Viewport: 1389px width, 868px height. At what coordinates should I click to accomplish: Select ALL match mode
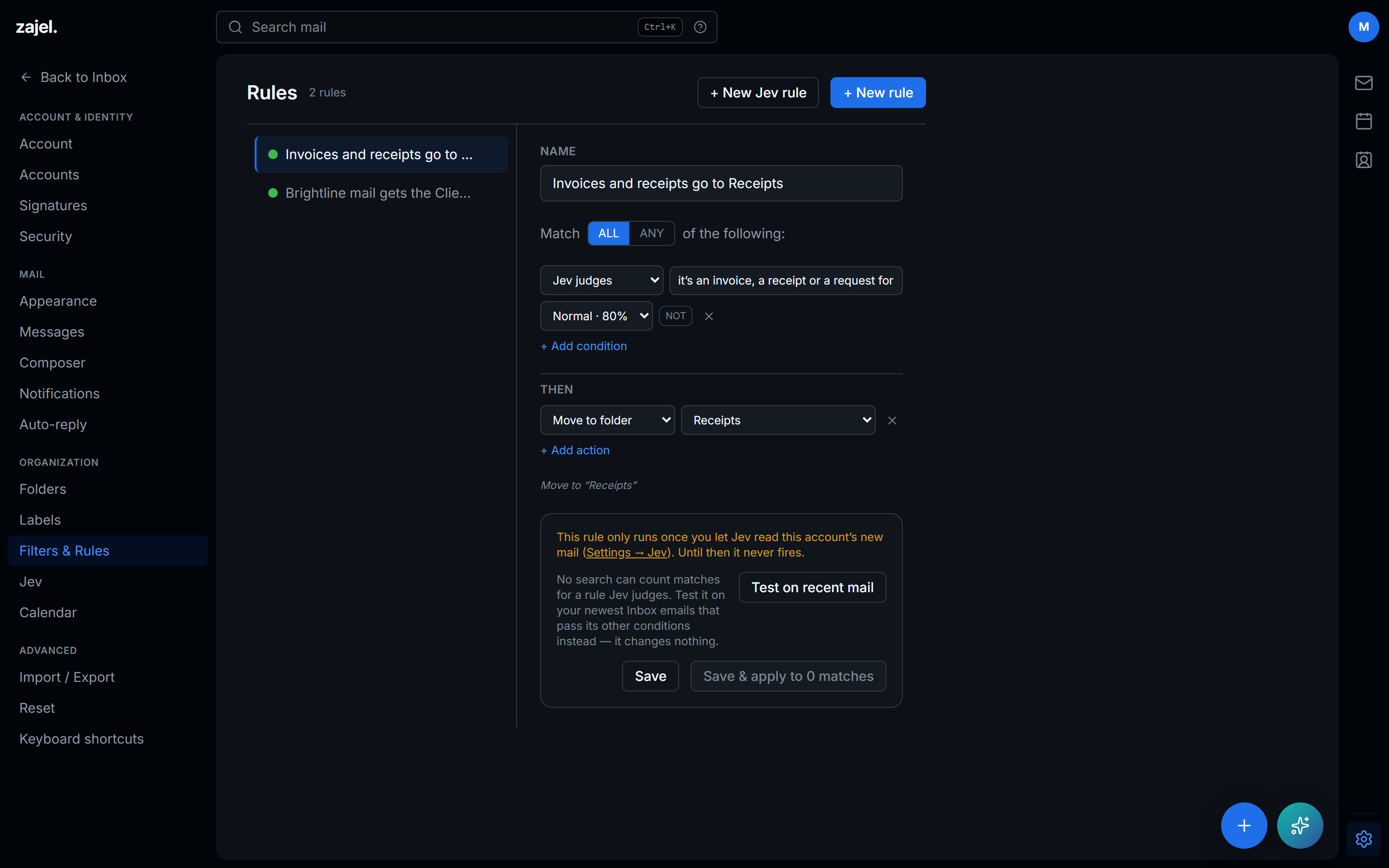coord(608,233)
